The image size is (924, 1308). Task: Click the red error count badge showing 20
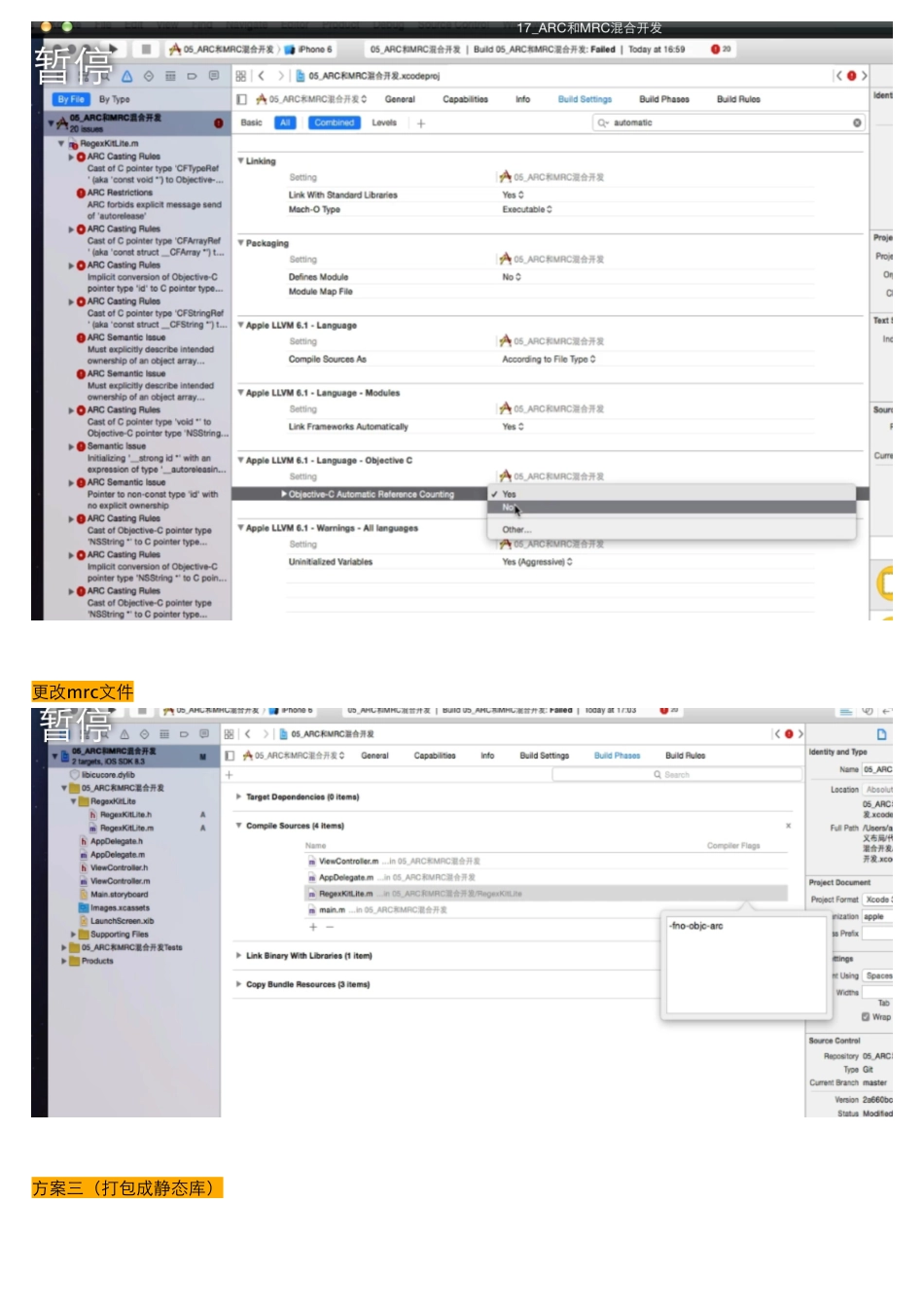[x=721, y=49]
